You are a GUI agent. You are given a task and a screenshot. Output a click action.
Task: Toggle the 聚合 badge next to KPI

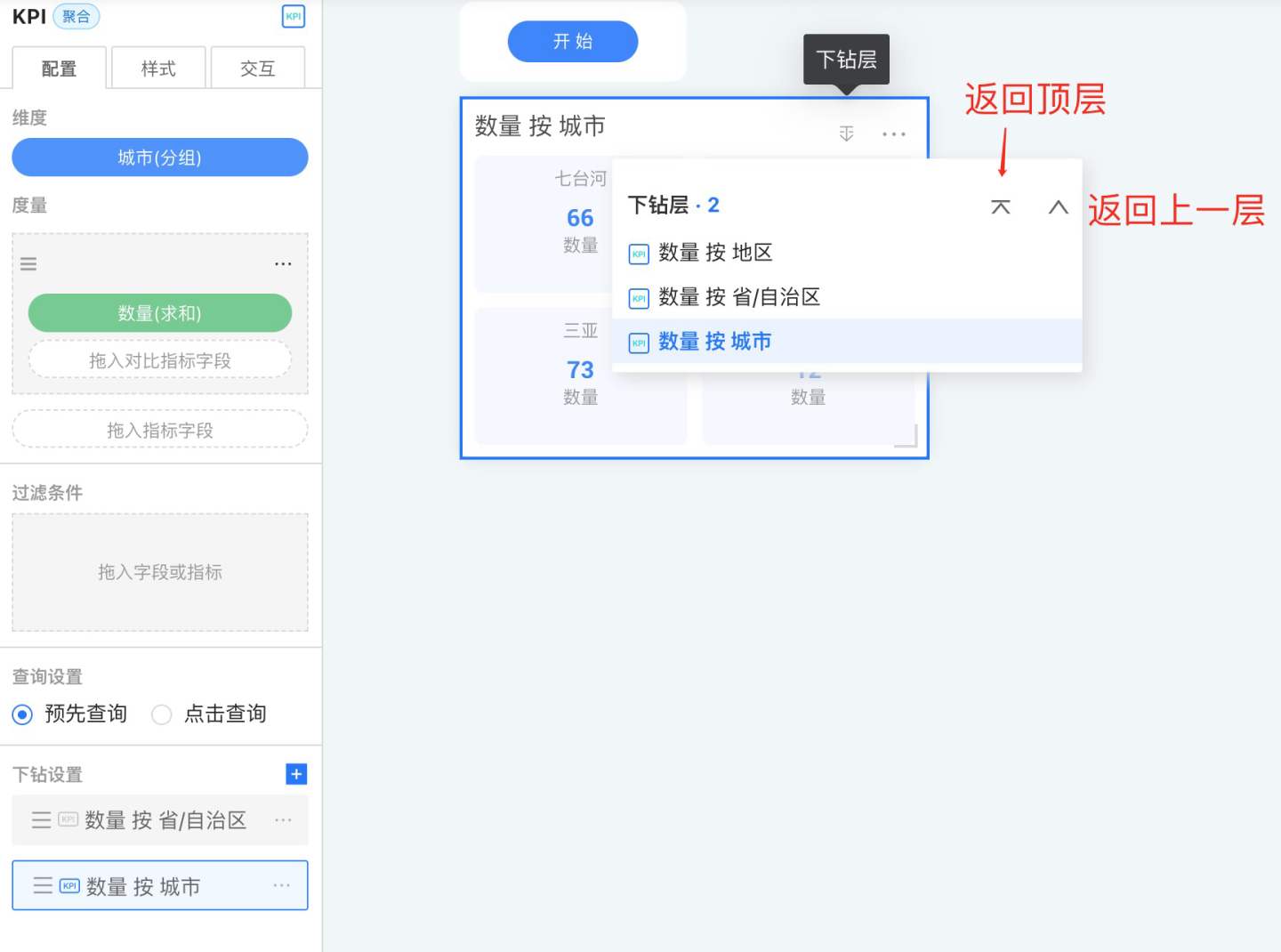(x=77, y=16)
